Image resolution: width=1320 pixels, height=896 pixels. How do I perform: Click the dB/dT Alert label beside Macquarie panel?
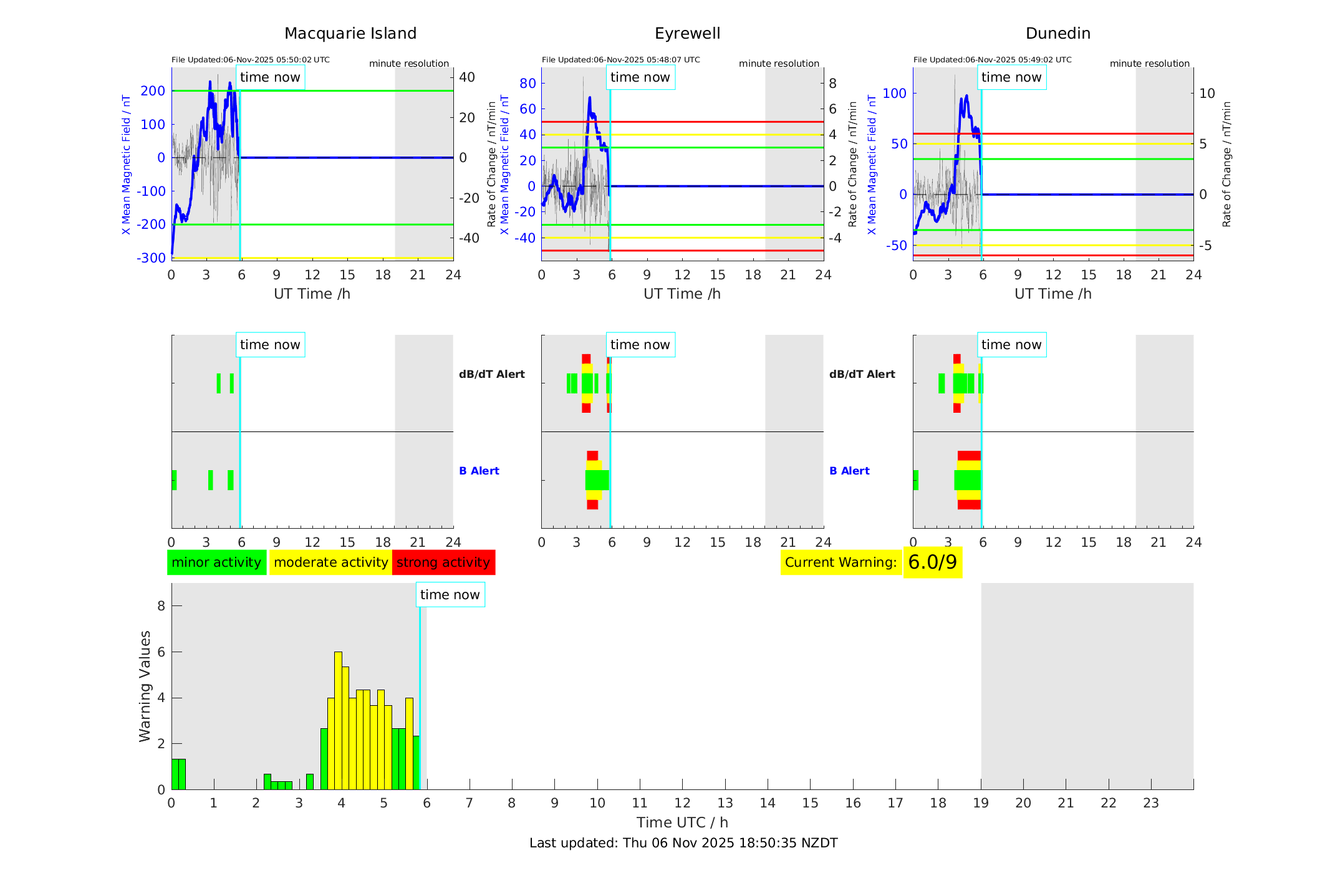click(x=491, y=374)
